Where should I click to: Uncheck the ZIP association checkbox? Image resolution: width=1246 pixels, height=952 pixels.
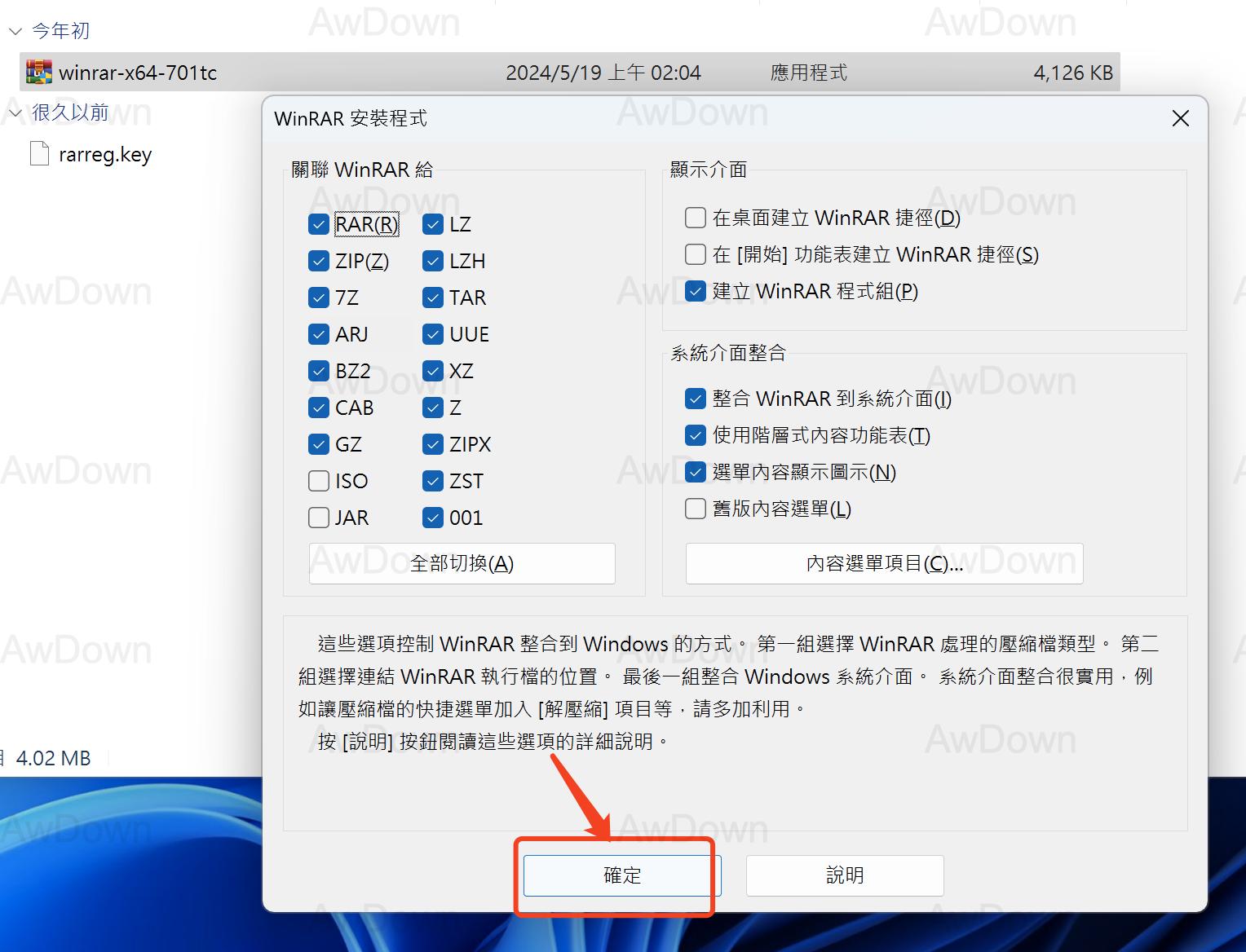click(319, 261)
